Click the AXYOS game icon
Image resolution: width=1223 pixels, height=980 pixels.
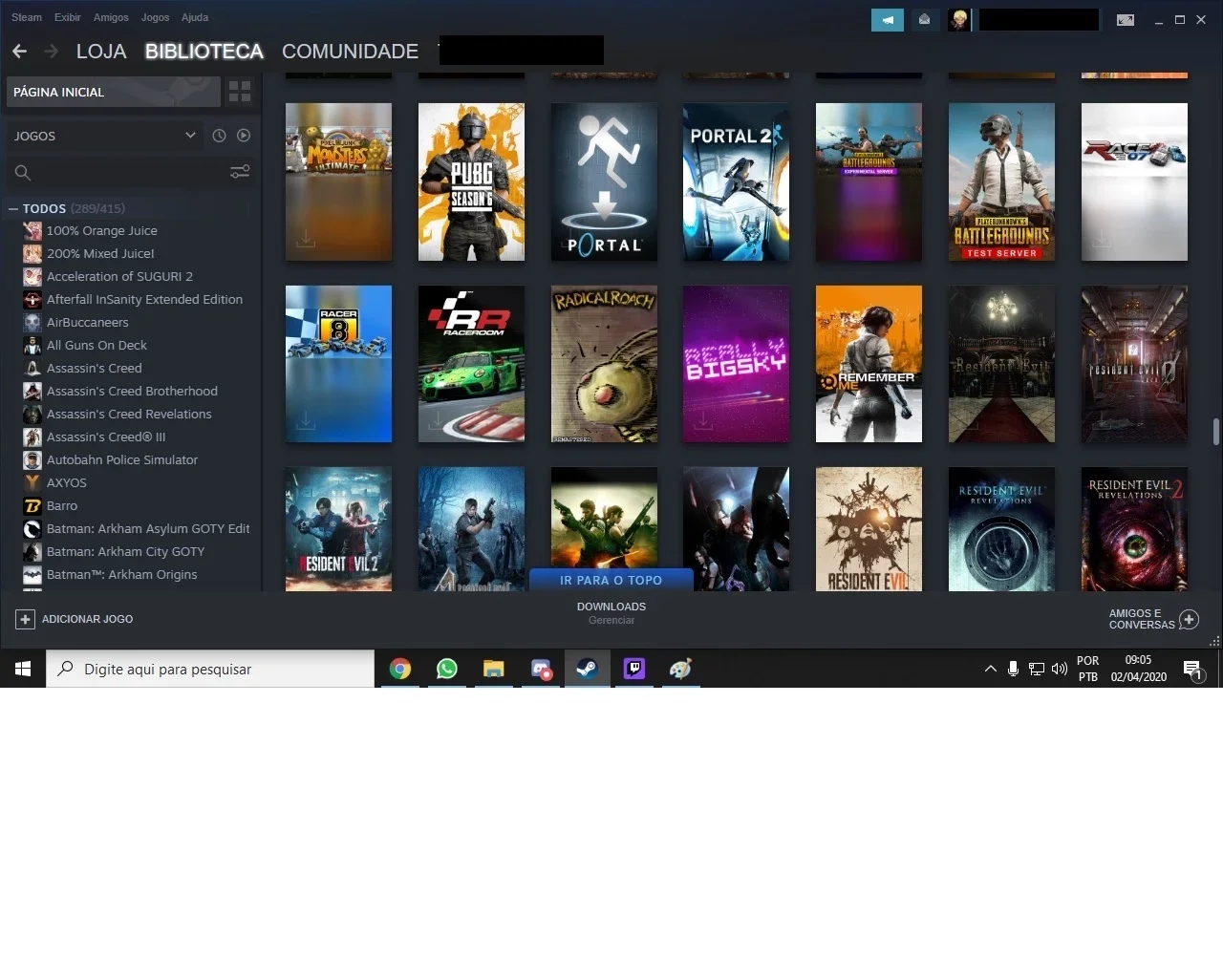point(32,482)
